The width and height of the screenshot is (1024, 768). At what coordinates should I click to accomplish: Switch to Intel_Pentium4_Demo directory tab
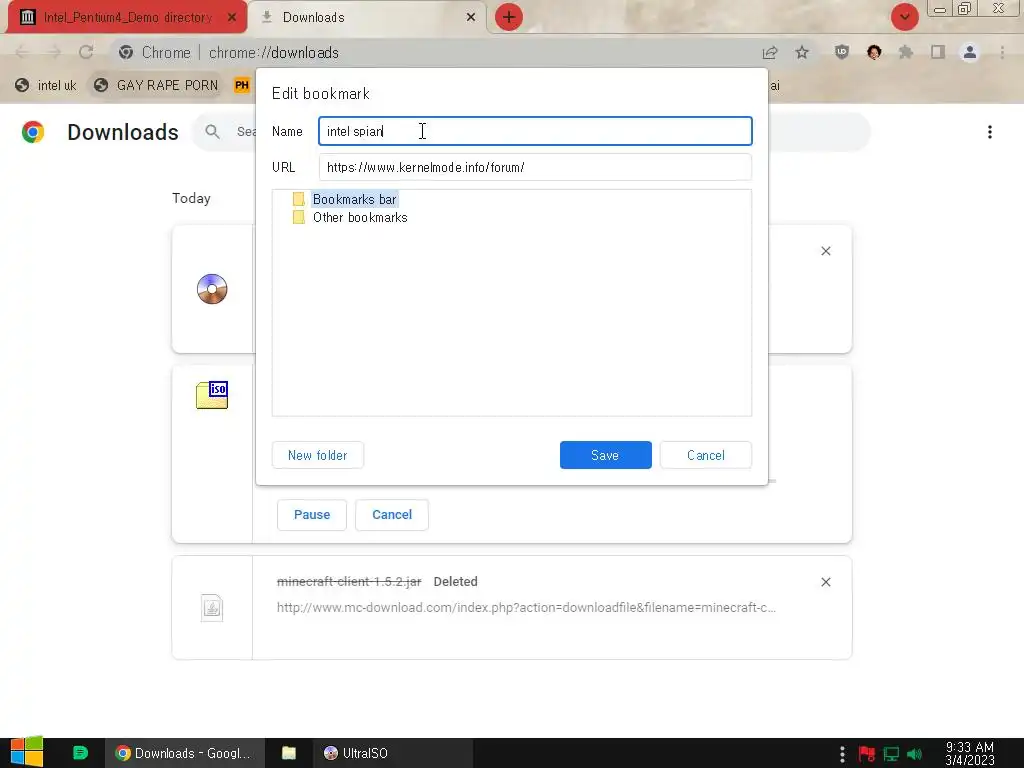click(127, 17)
